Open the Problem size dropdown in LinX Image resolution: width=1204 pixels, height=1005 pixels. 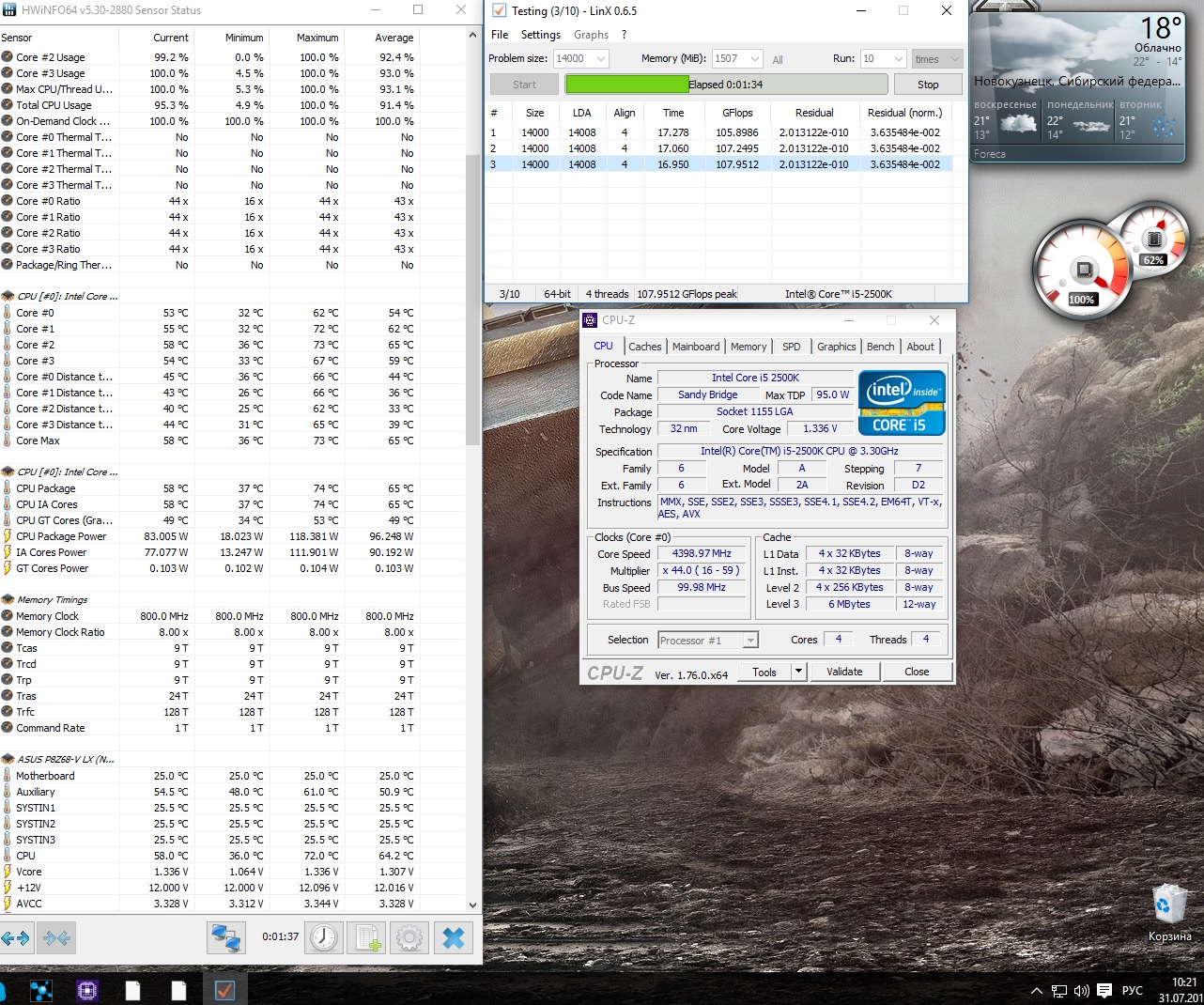(x=601, y=58)
